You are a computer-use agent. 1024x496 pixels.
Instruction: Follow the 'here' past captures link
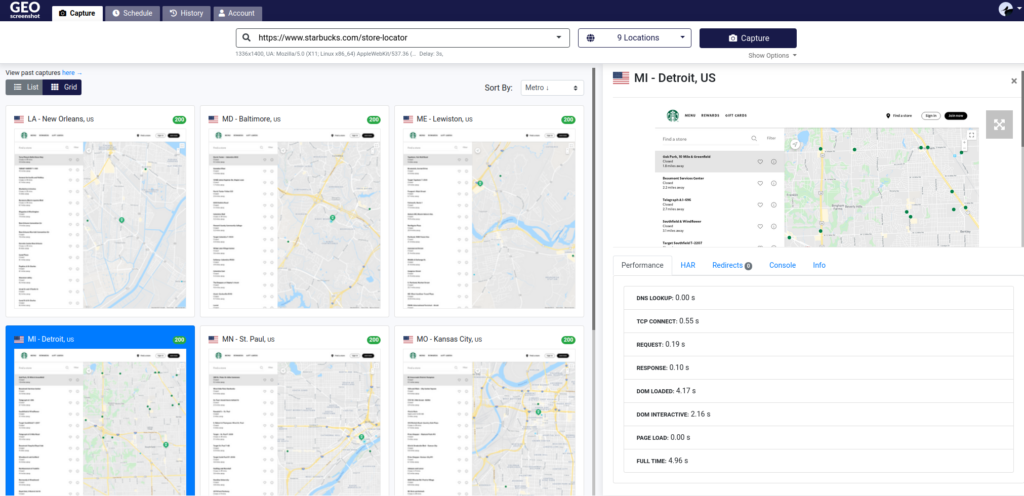point(72,72)
